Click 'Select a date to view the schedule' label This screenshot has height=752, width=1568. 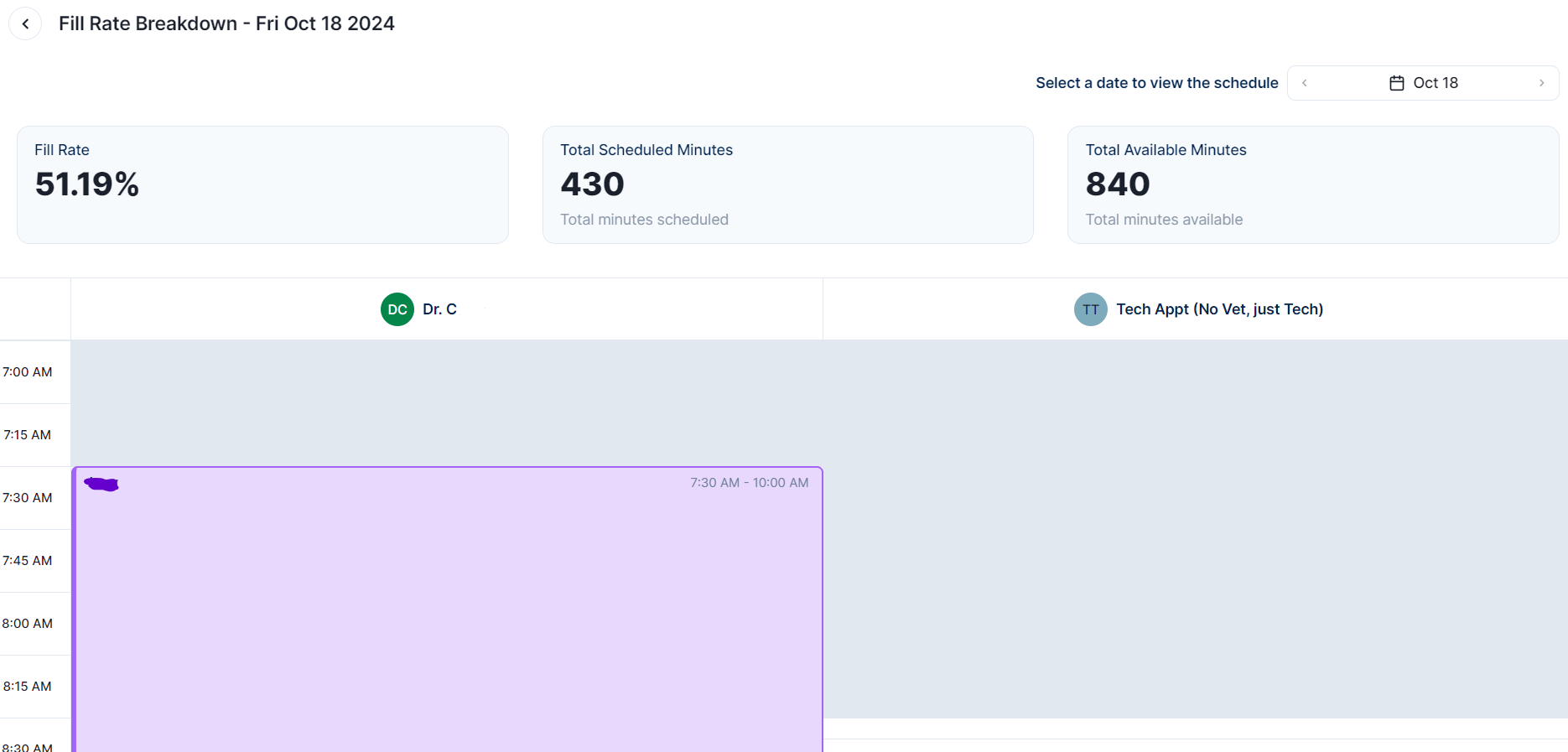[1157, 83]
